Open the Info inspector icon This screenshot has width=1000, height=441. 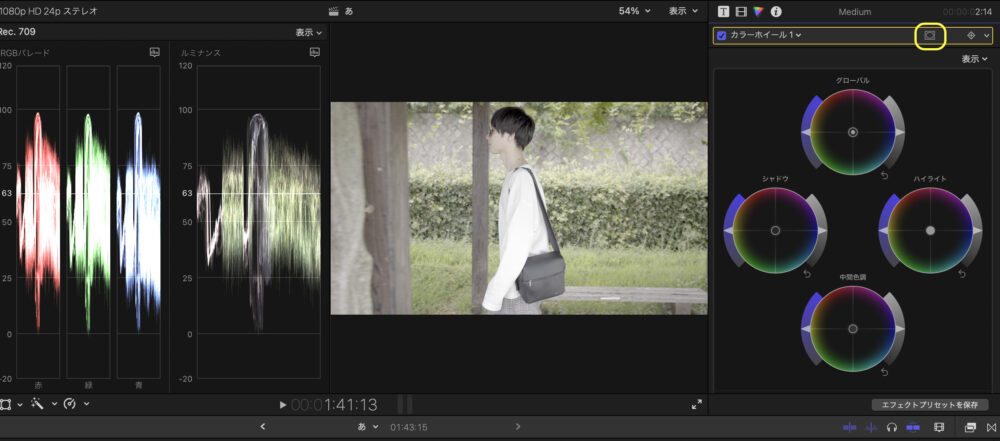(776, 11)
